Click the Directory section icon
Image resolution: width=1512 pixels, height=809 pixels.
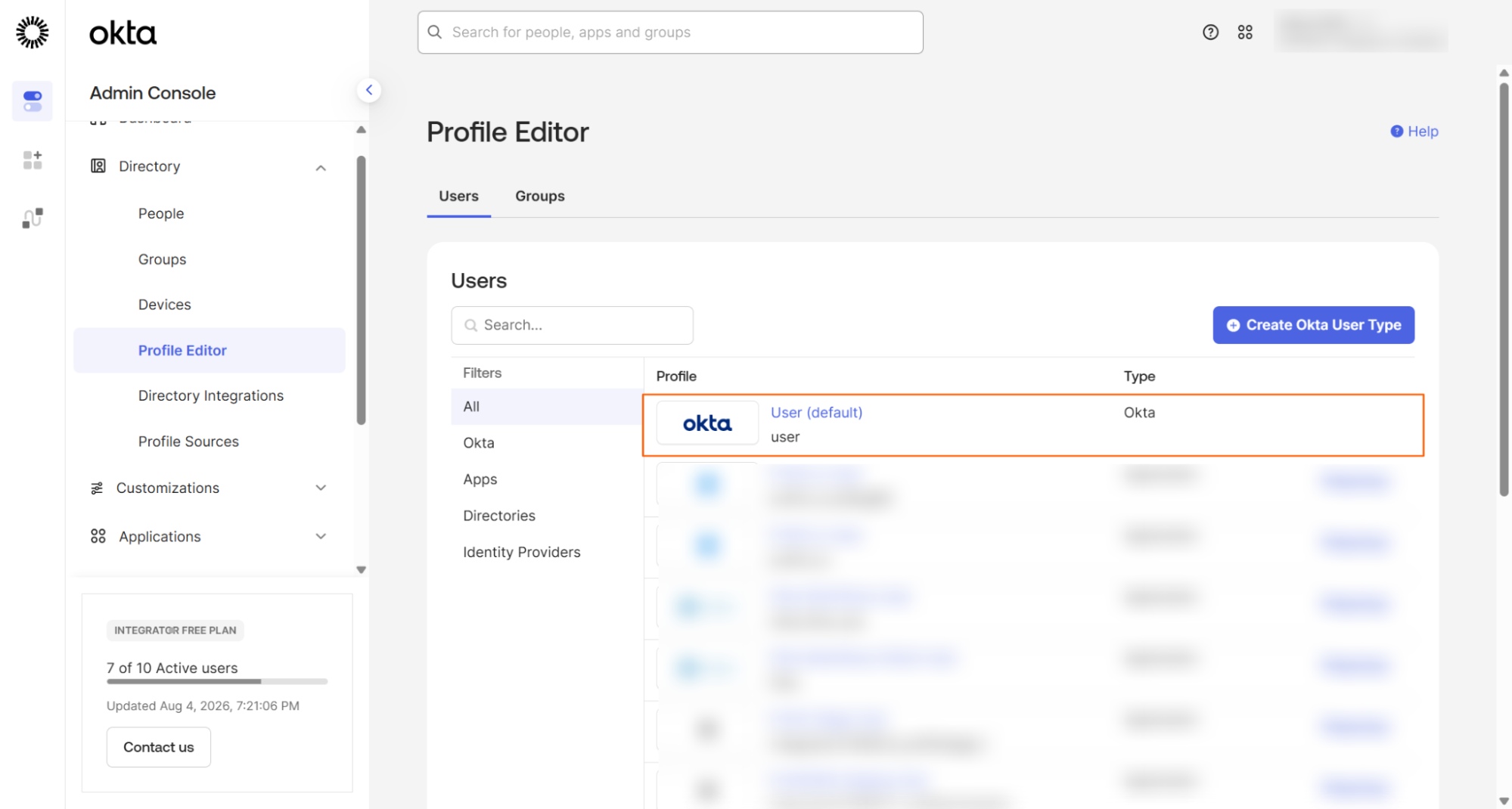pos(98,166)
